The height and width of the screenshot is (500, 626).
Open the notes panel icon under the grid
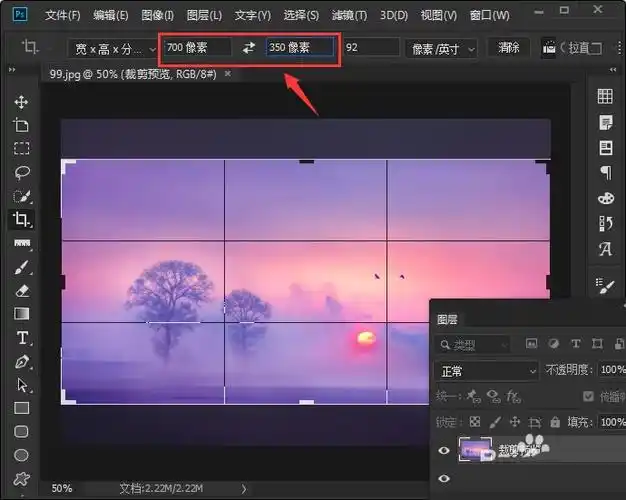pyautogui.click(x=606, y=122)
